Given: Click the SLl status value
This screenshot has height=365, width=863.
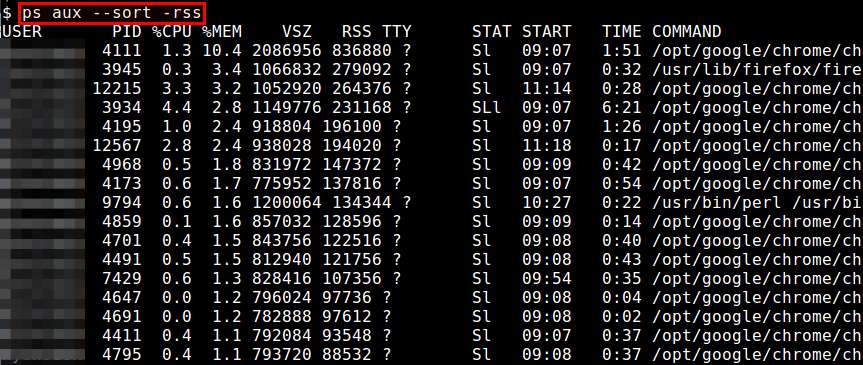Looking at the screenshot, I should [x=487, y=107].
